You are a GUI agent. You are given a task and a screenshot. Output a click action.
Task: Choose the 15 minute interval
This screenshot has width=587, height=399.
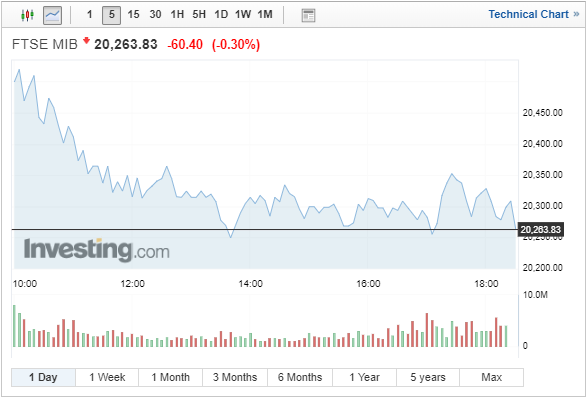coord(133,15)
